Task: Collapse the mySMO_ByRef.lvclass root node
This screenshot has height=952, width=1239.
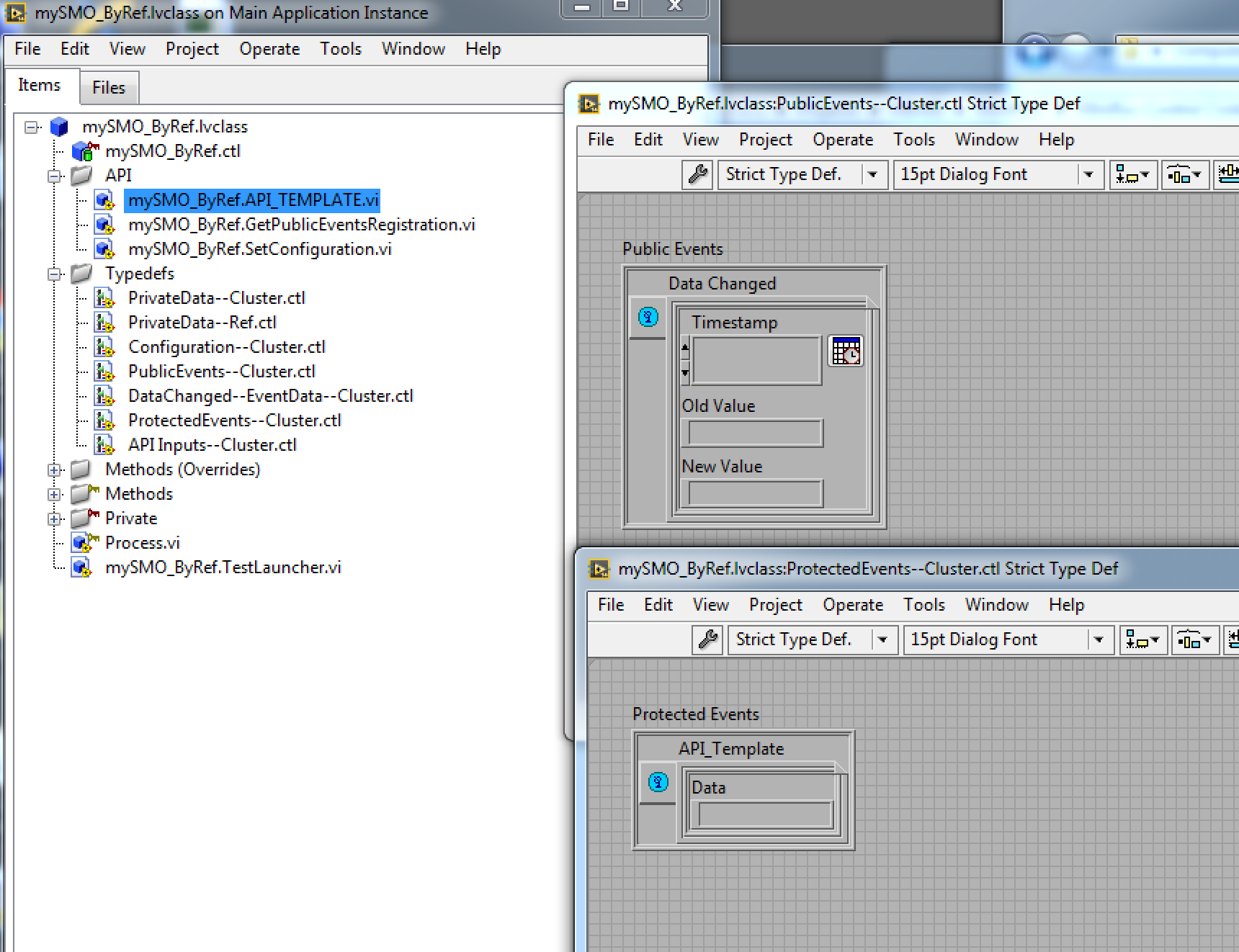Action: click(x=32, y=127)
